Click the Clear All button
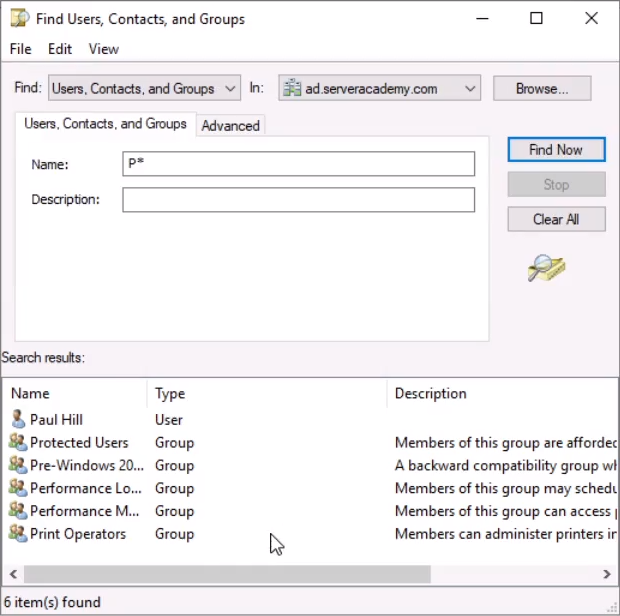The height and width of the screenshot is (616, 620). 555,219
